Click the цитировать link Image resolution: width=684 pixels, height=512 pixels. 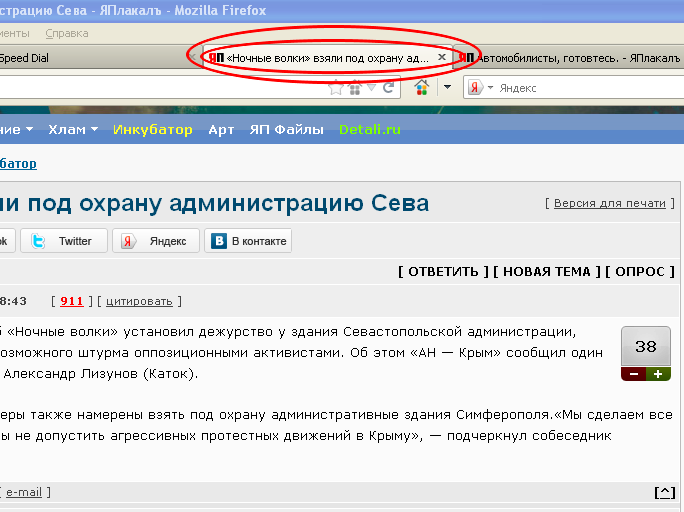coord(139,301)
